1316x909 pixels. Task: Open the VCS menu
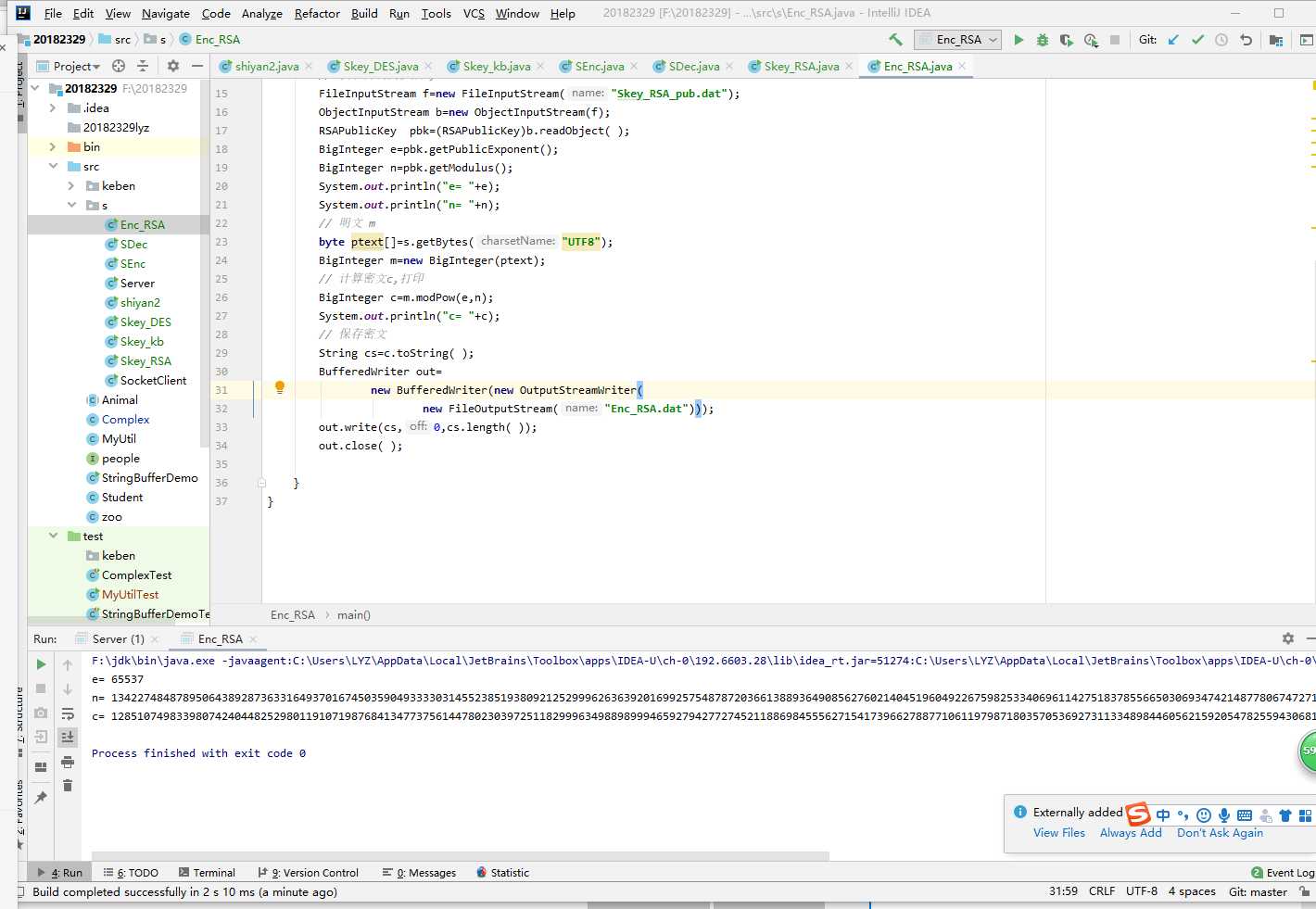(x=474, y=13)
